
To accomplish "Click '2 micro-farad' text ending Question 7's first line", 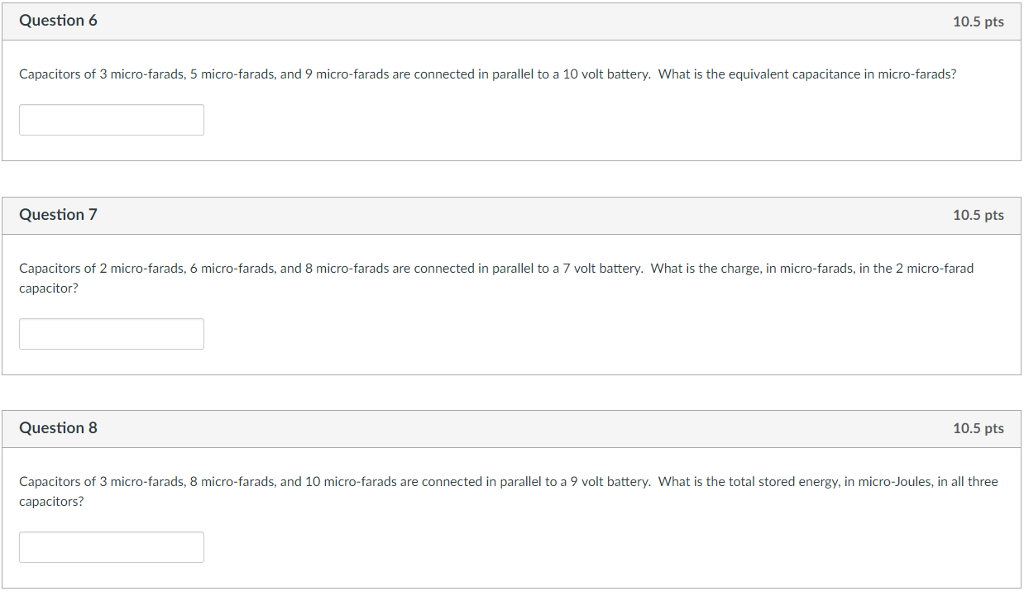I will pyautogui.click(x=935, y=268).
